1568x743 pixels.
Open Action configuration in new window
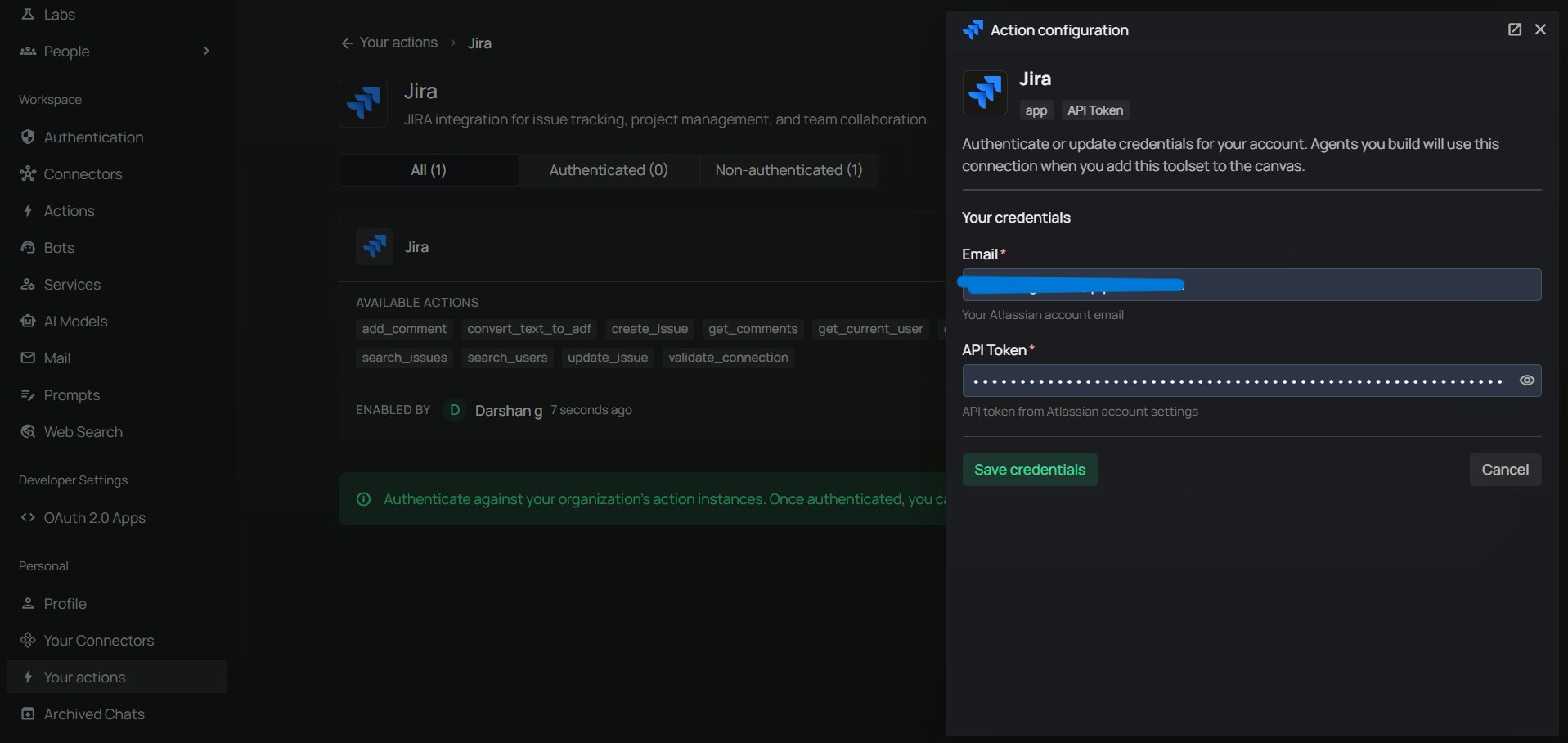(x=1515, y=29)
